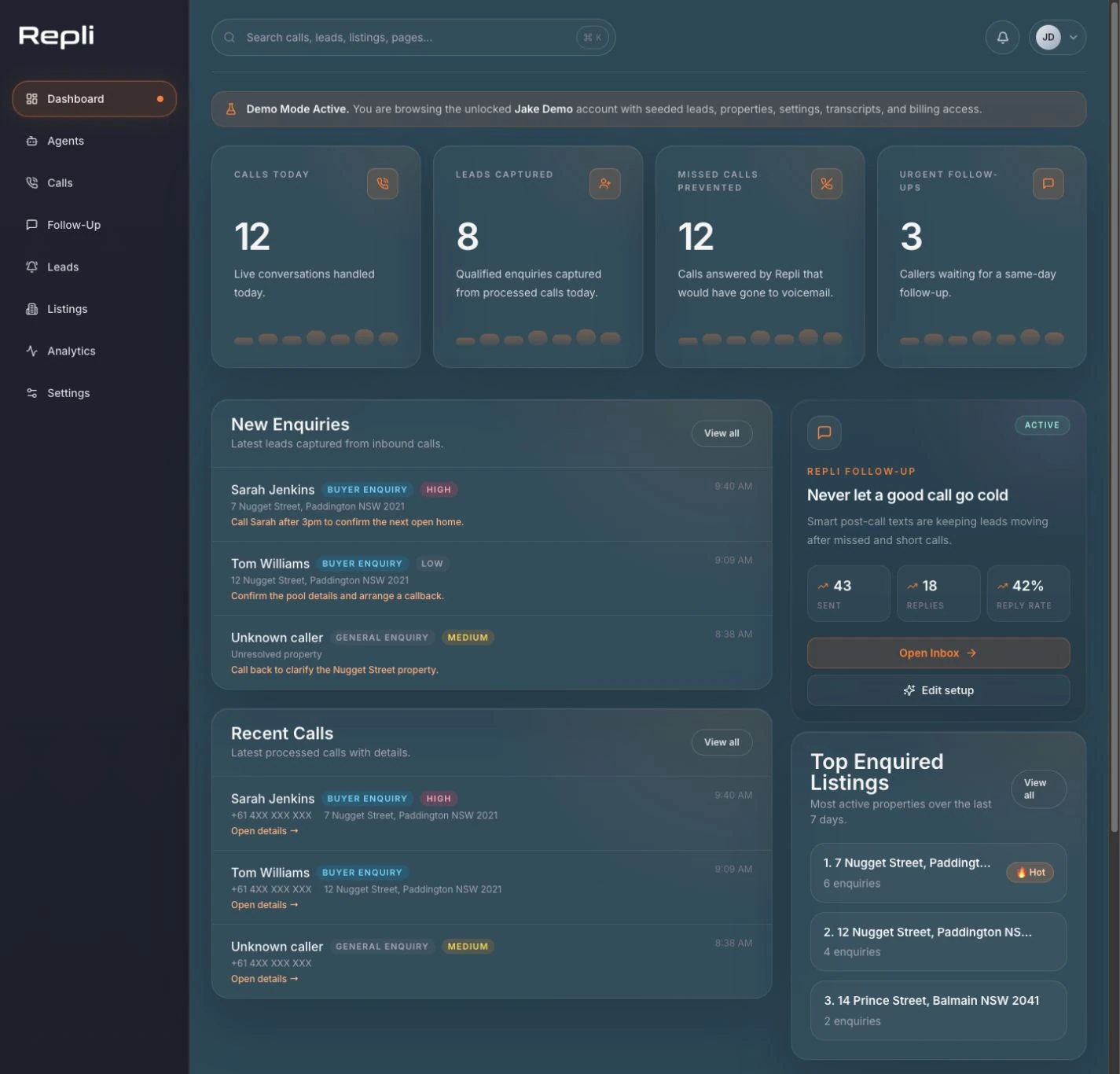Open Listings in the sidebar
Viewport: 1120px width, 1074px height.
coord(94,309)
